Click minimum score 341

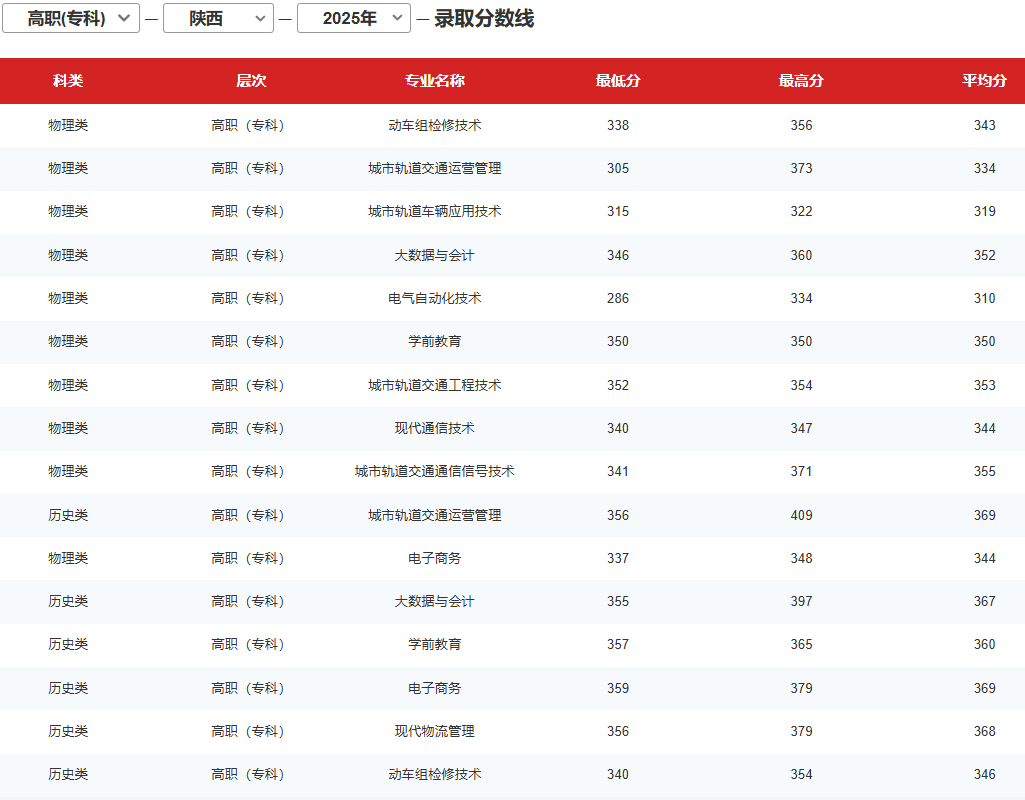(618, 472)
